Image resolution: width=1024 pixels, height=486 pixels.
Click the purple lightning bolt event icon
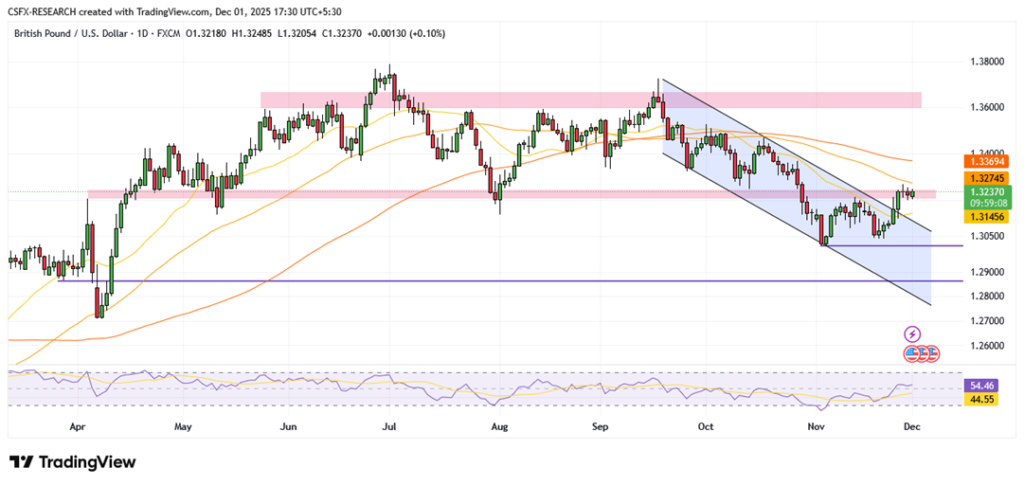(912, 334)
